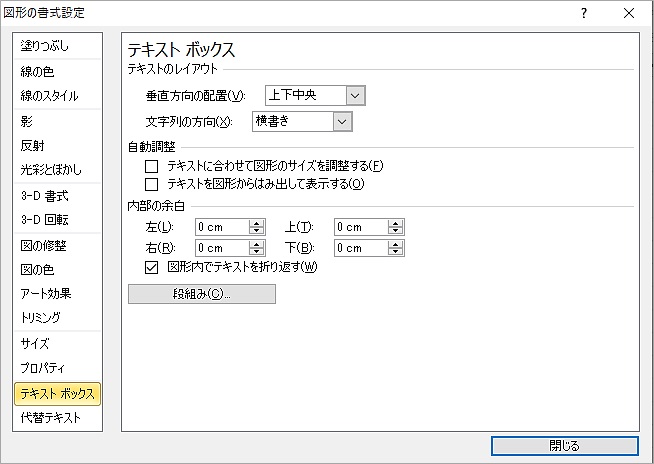This screenshot has width=654, height=464.
Task: Close the dialog with the X button
Action: coord(628,13)
